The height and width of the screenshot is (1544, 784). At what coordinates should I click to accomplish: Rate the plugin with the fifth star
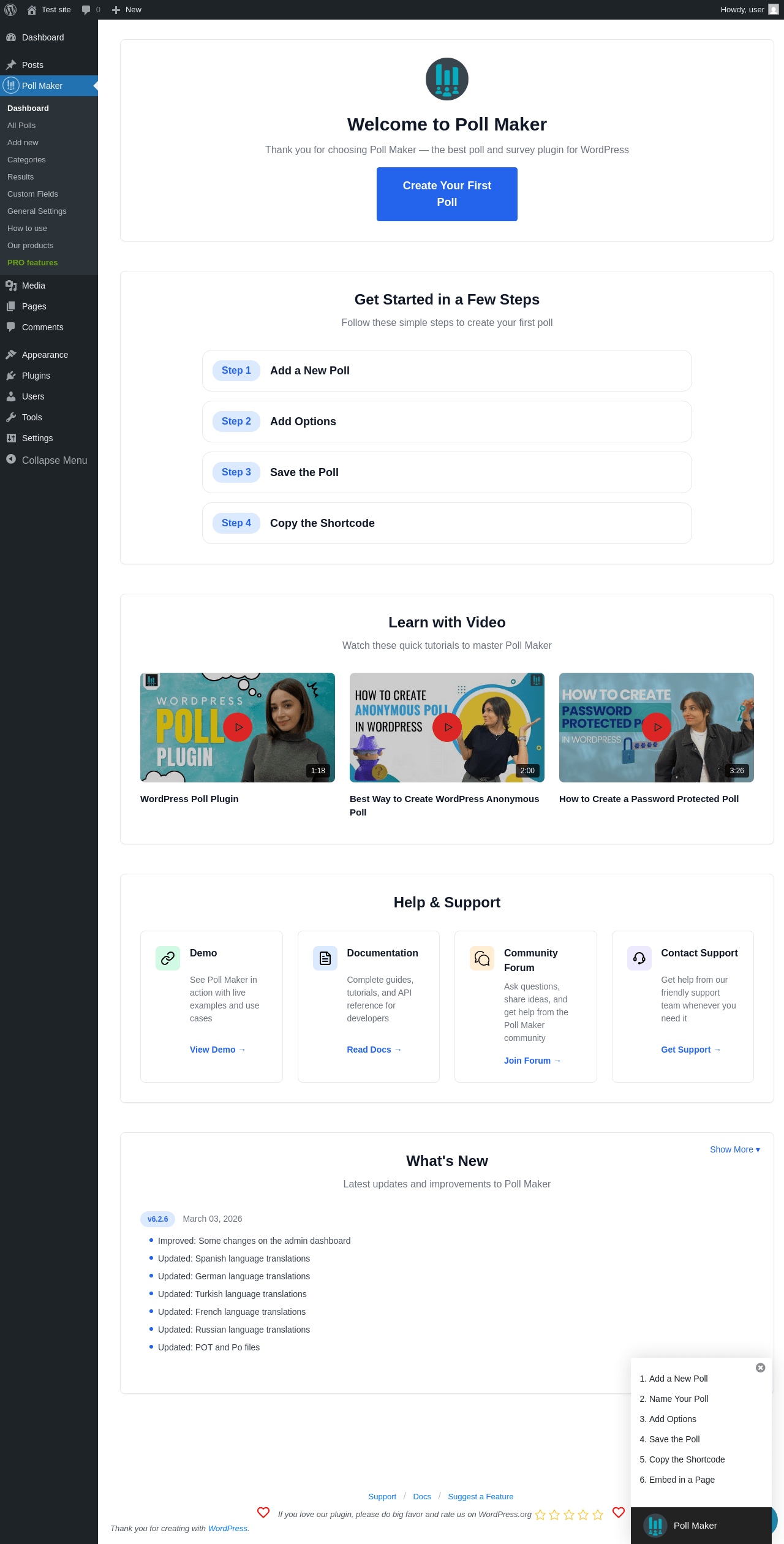pos(598,1515)
